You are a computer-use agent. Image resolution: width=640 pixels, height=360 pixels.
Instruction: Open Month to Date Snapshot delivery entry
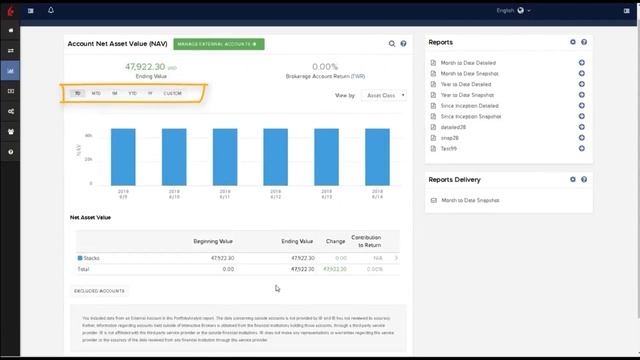pyautogui.click(x=470, y=200)
